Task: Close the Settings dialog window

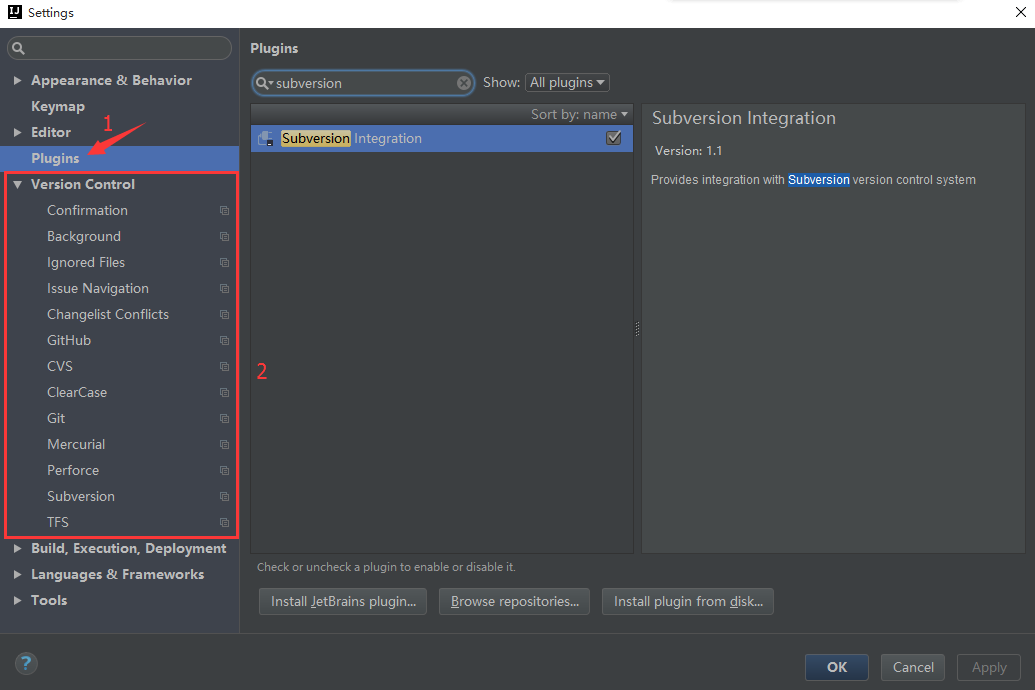Action: point(1020,12)
